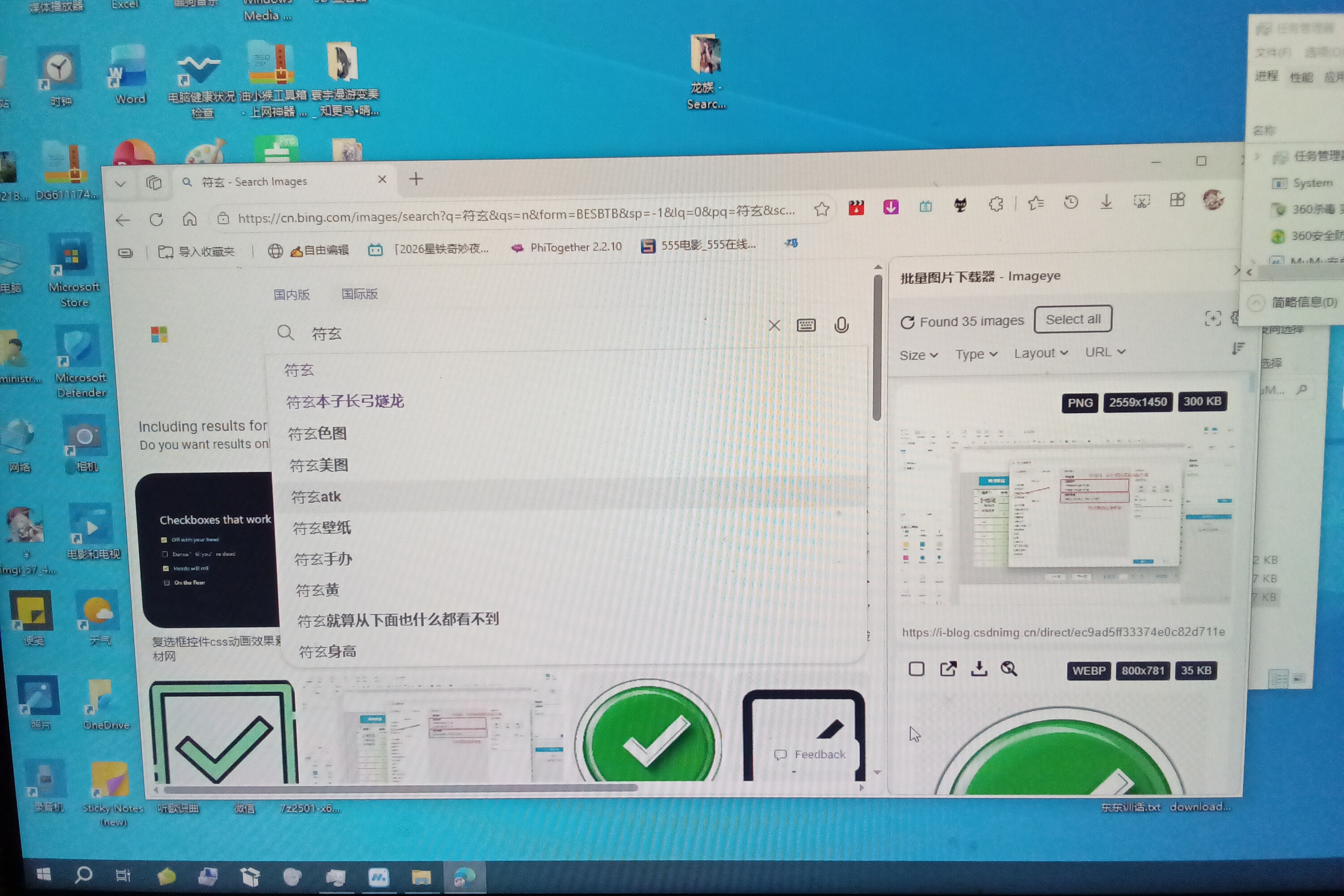Click the browser address bar URL
This screenshot has width=1344, height=896.
point(516,215)
